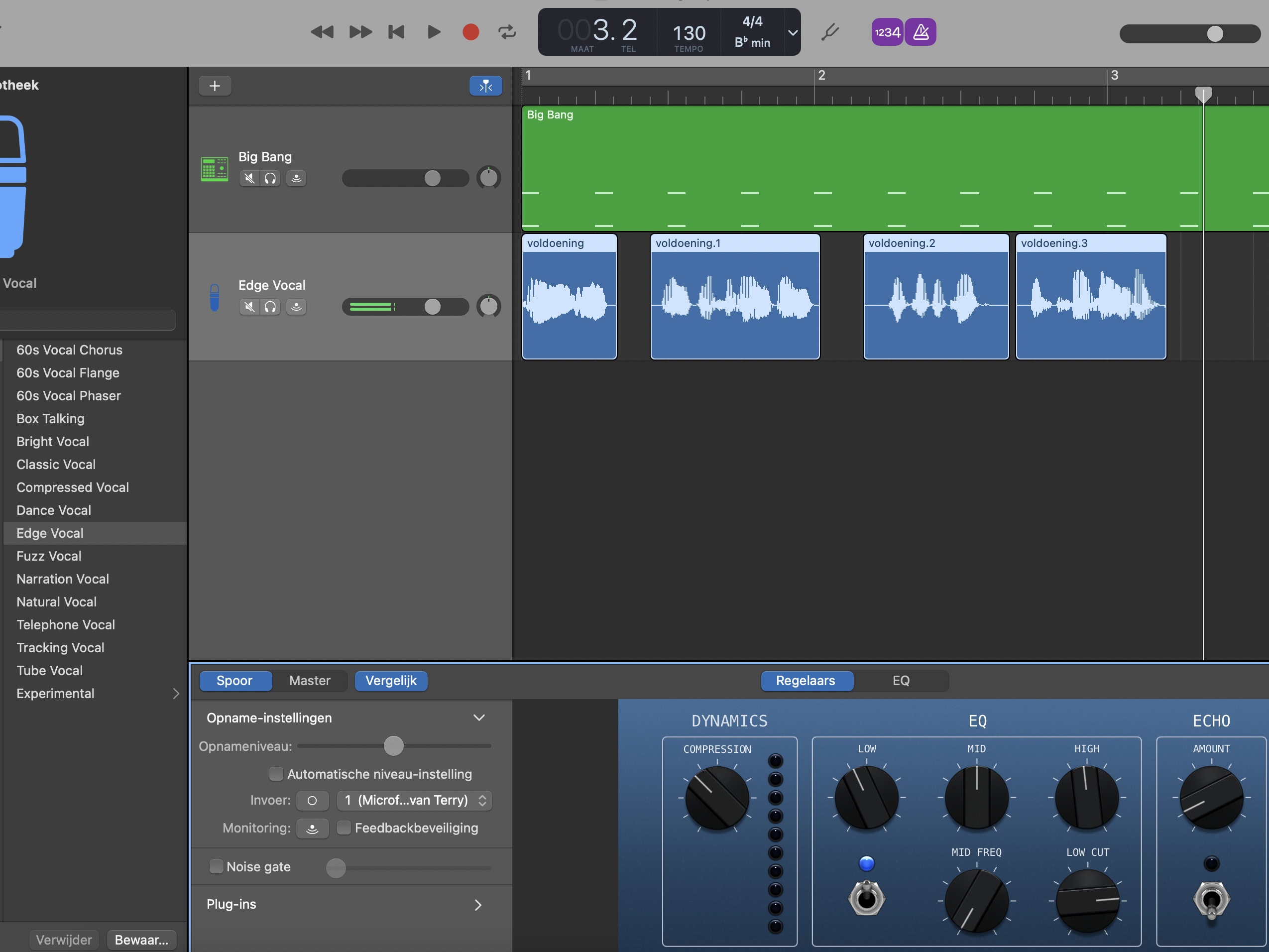The width and height of the screenshot is (1269, 952).
Task: Collapse the Opname-instellingen section
Action: 479,718
